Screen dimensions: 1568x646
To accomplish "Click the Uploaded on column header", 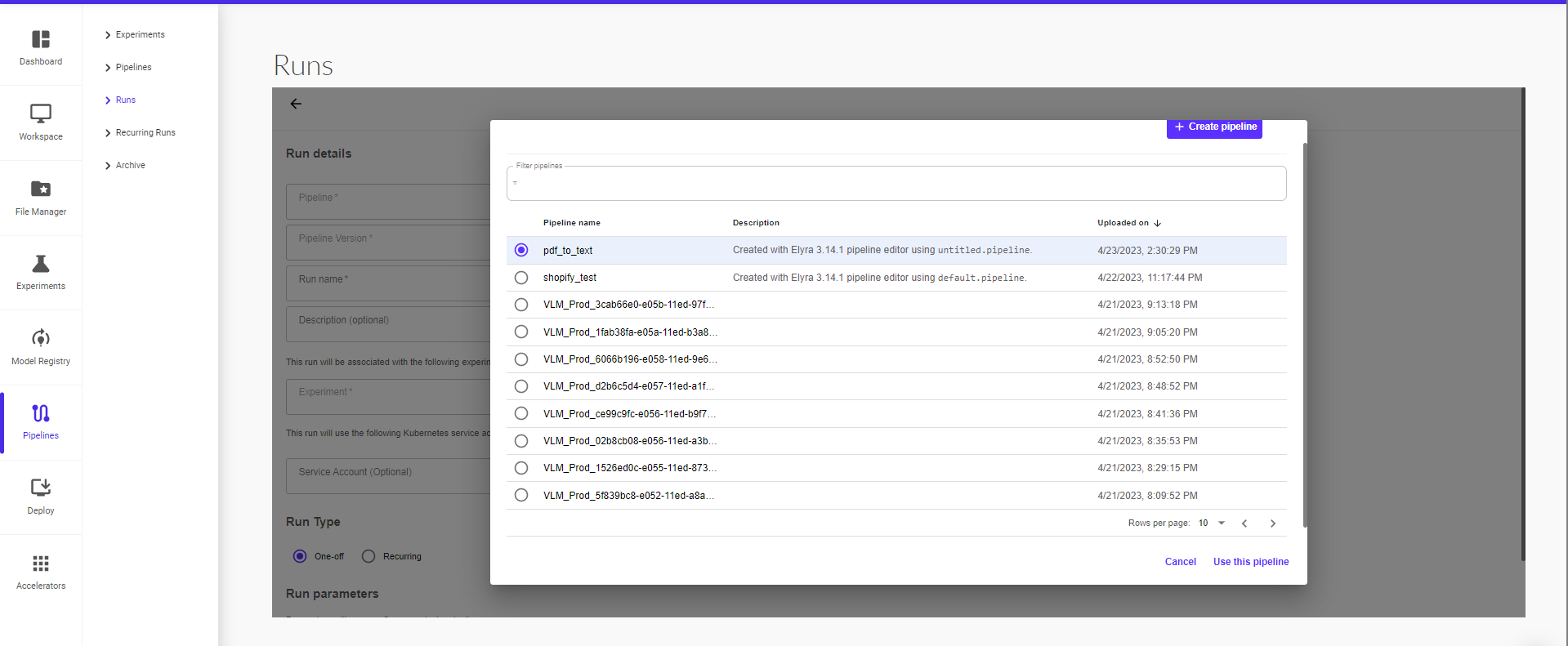I will [1123, 223].
